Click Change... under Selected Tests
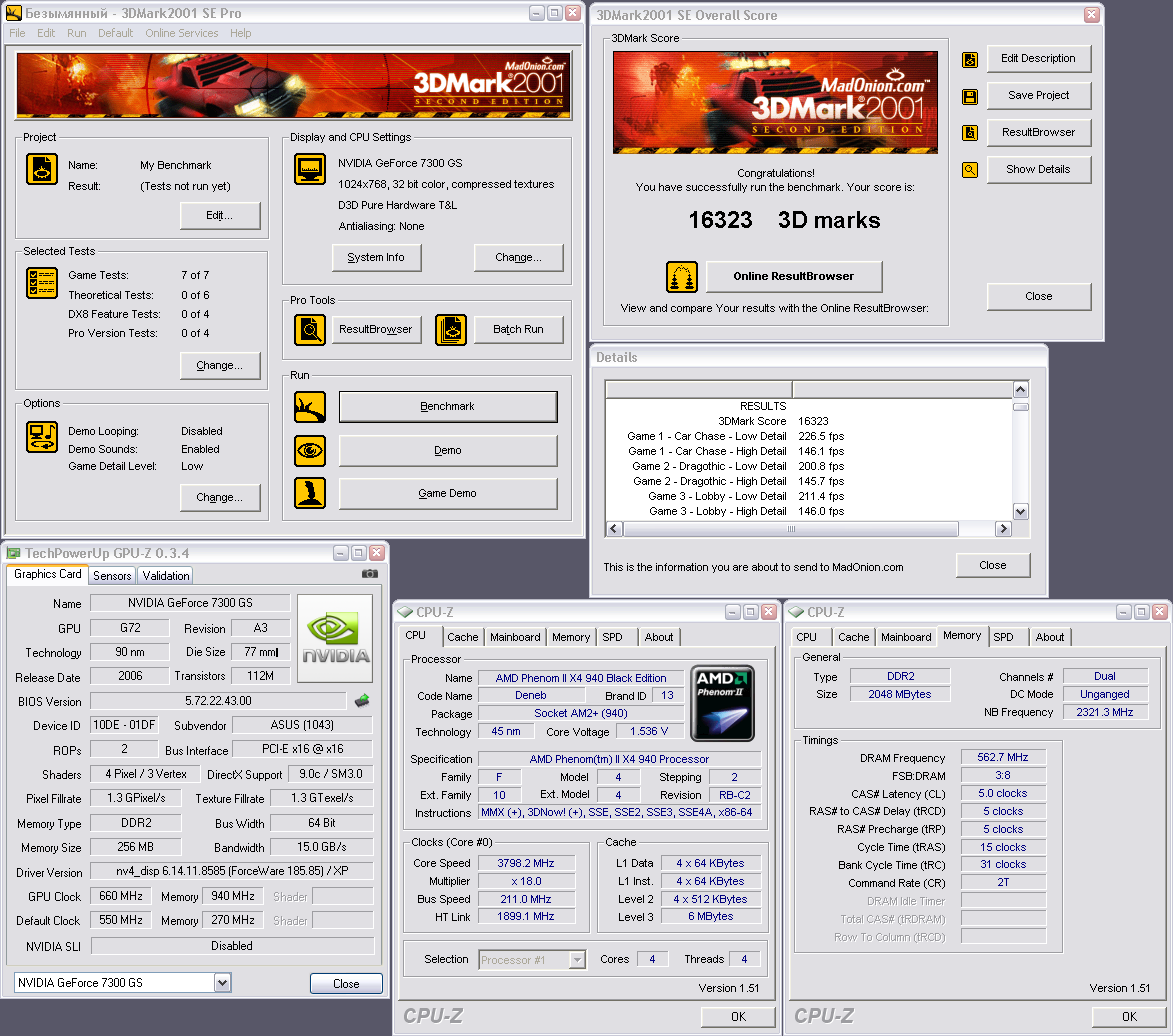1173x1036 pixels. click(x=220, y=366)
